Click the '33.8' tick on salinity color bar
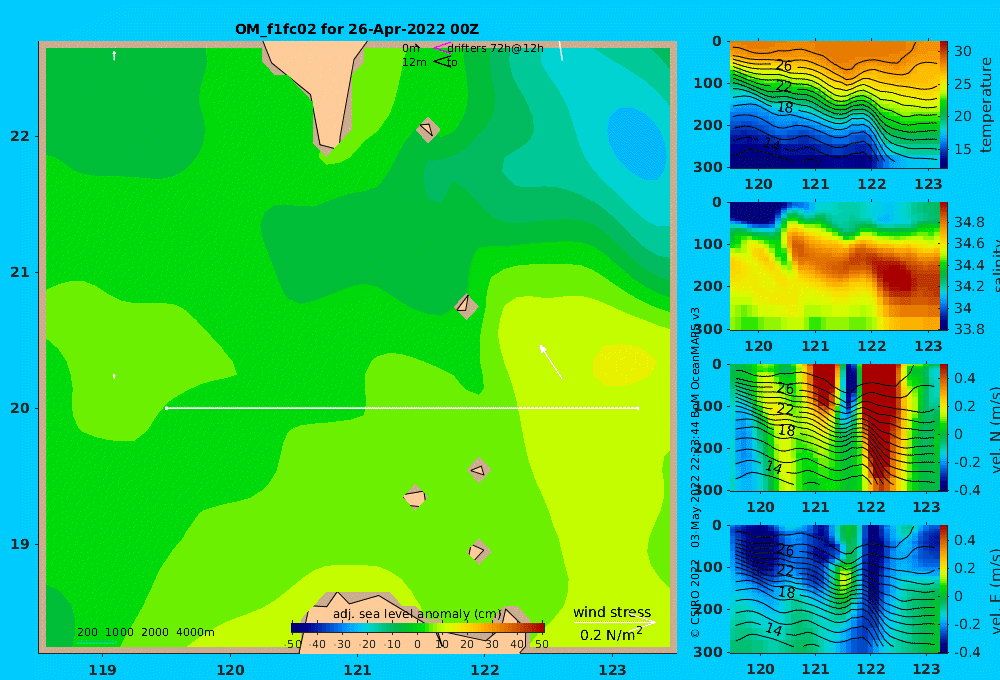The height and width of the screenshot is (680, 1000). pos(969,329)
